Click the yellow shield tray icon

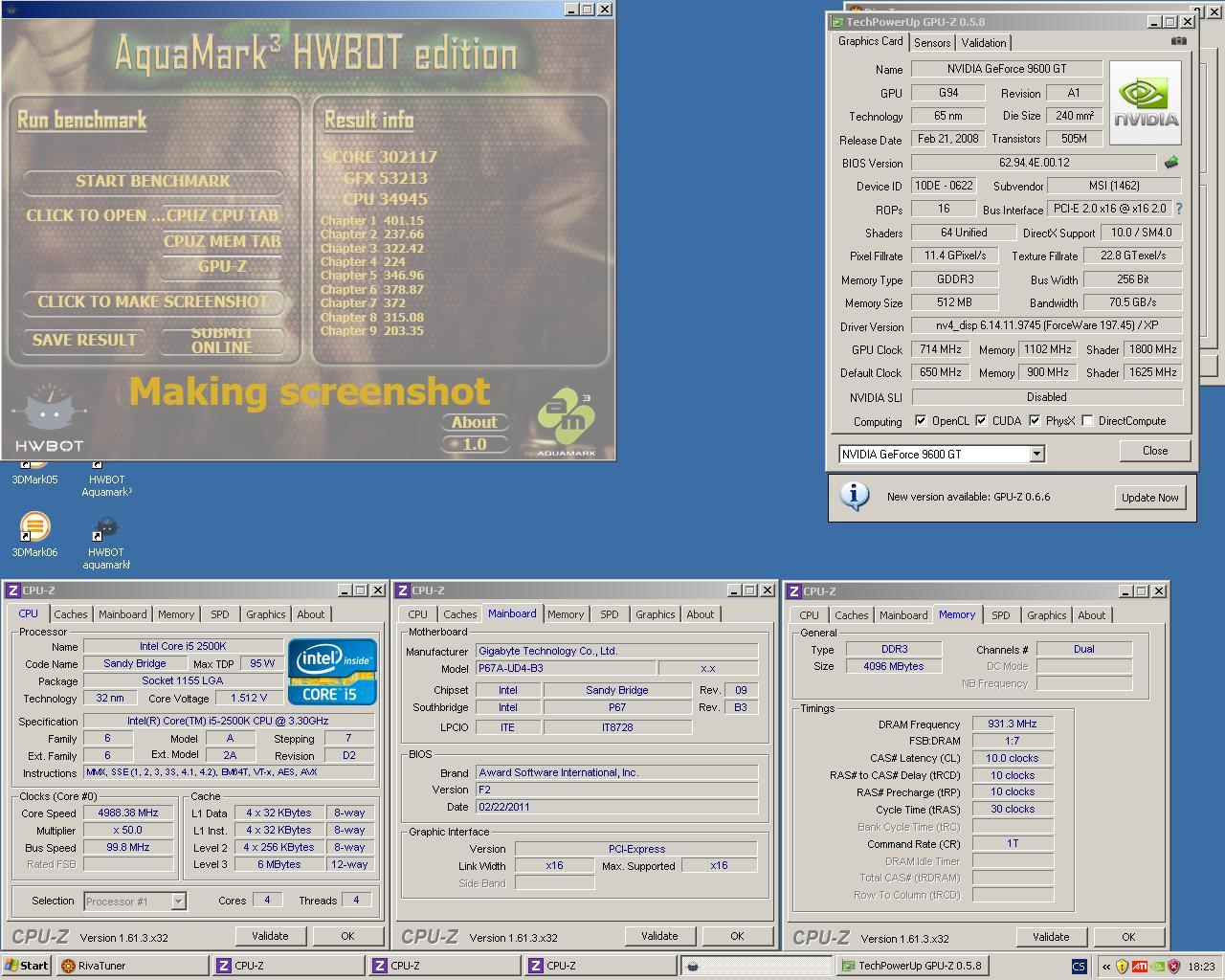click(x=1122, y=967)
